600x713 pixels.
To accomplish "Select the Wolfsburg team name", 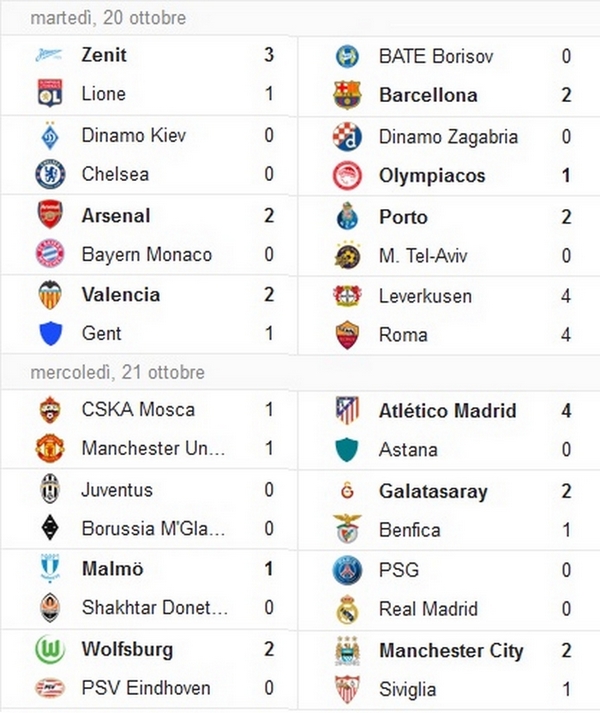I will [127, 649].
